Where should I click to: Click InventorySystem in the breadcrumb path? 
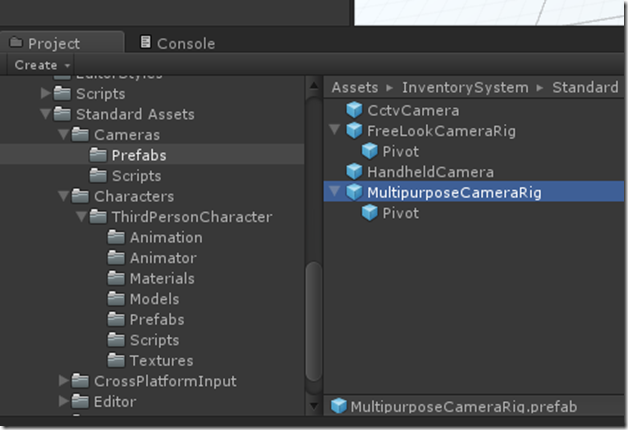465,88
